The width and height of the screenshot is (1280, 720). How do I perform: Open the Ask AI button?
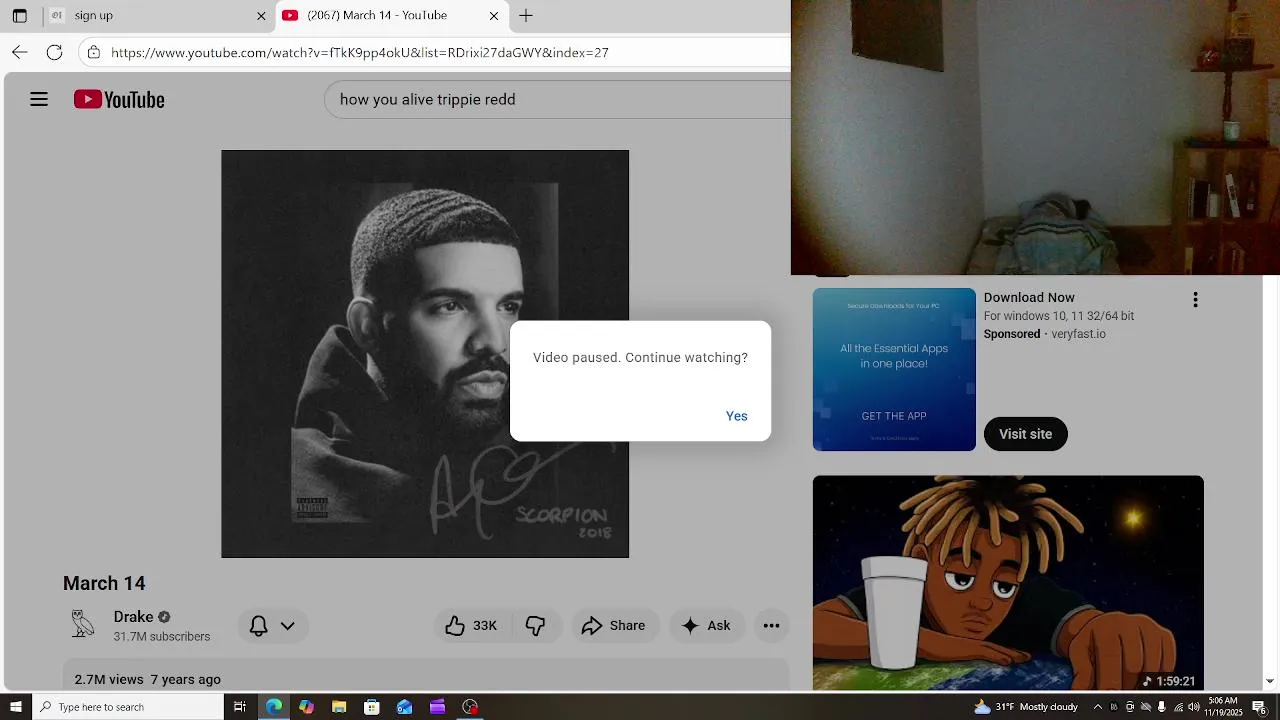click(706, 625)
